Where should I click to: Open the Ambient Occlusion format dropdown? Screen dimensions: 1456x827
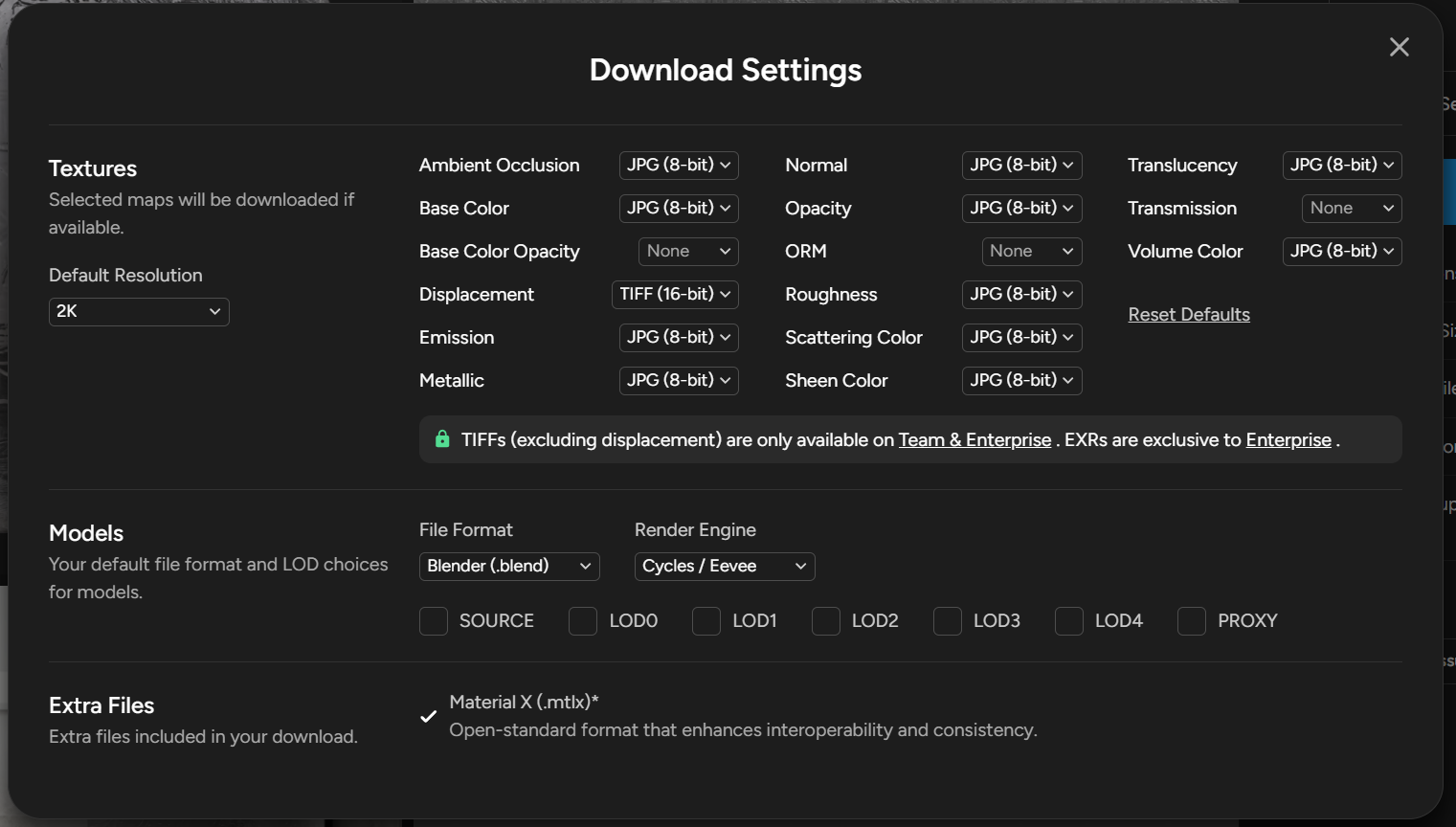[x=679, y=165]
